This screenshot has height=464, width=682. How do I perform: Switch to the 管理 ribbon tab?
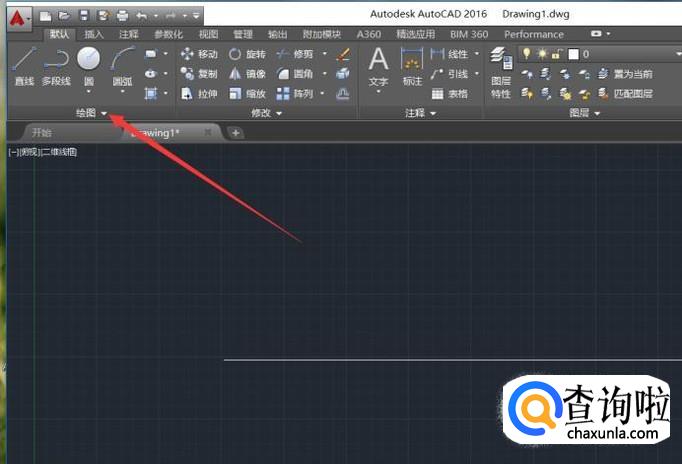pos(243,34)
